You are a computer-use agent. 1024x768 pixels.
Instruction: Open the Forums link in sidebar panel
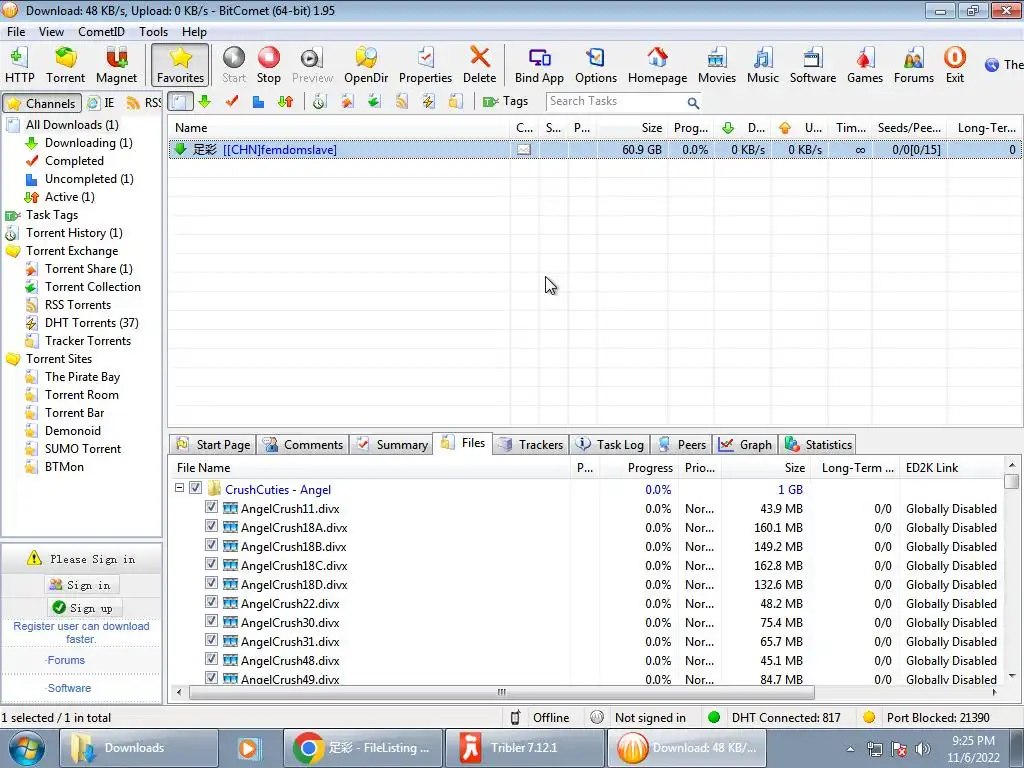[66, 660]
